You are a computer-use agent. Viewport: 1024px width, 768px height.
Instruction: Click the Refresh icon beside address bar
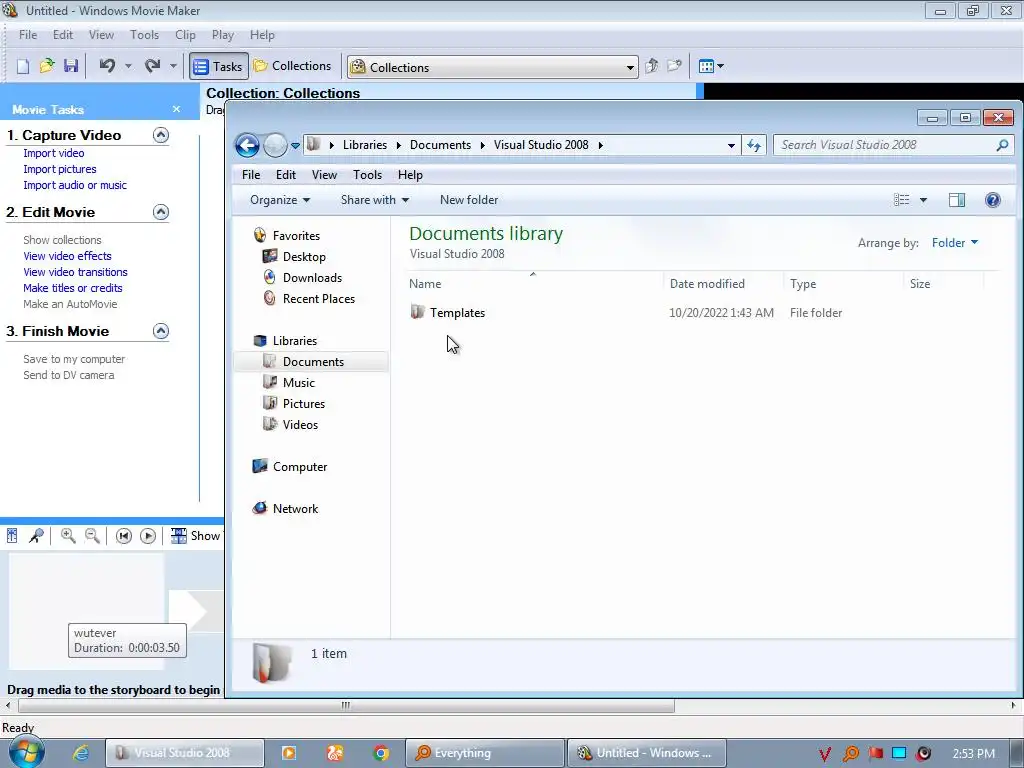coord(754,146)
